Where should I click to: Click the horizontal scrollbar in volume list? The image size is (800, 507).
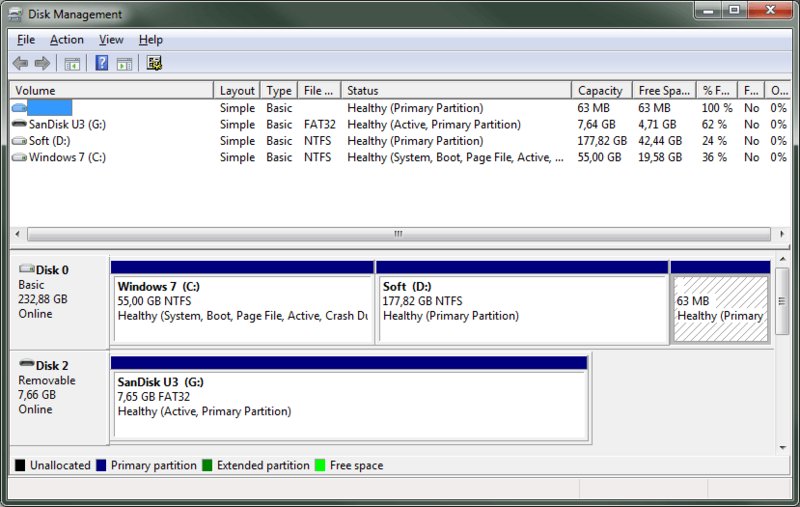[397, 234]
